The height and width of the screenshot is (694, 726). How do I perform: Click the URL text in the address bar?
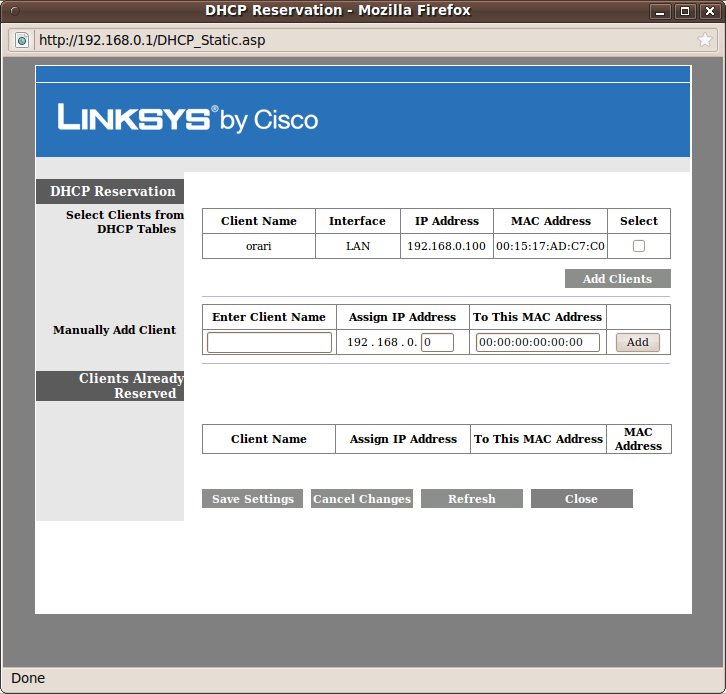click(x=152, y=41)
